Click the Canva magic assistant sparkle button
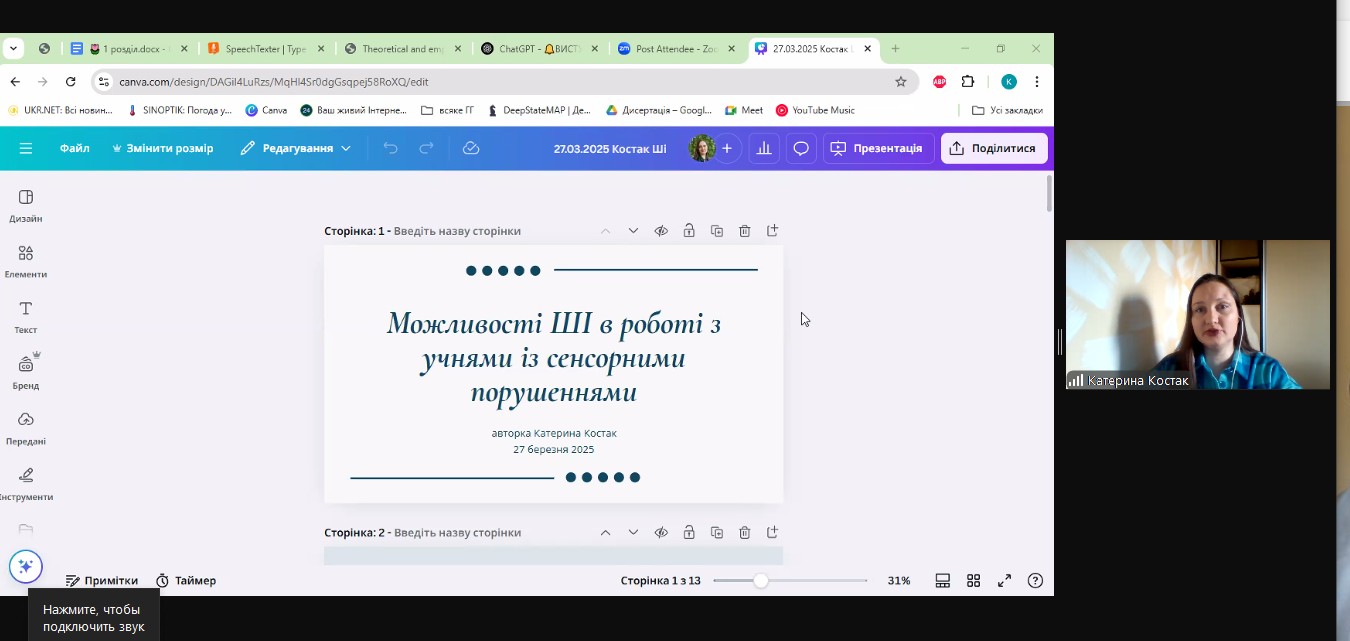1350x641 pixels. [x=26, y=566]
